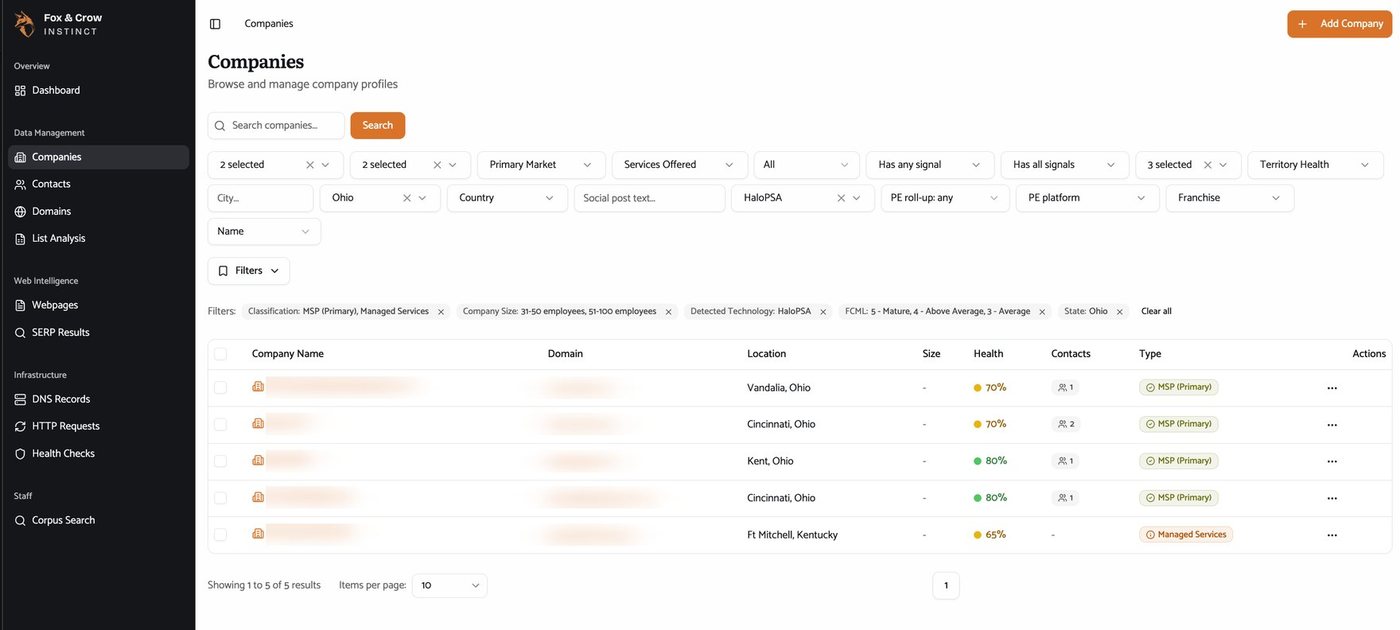
Task: Open PE platform dropdown
Action: click(x=1088, y=198)
